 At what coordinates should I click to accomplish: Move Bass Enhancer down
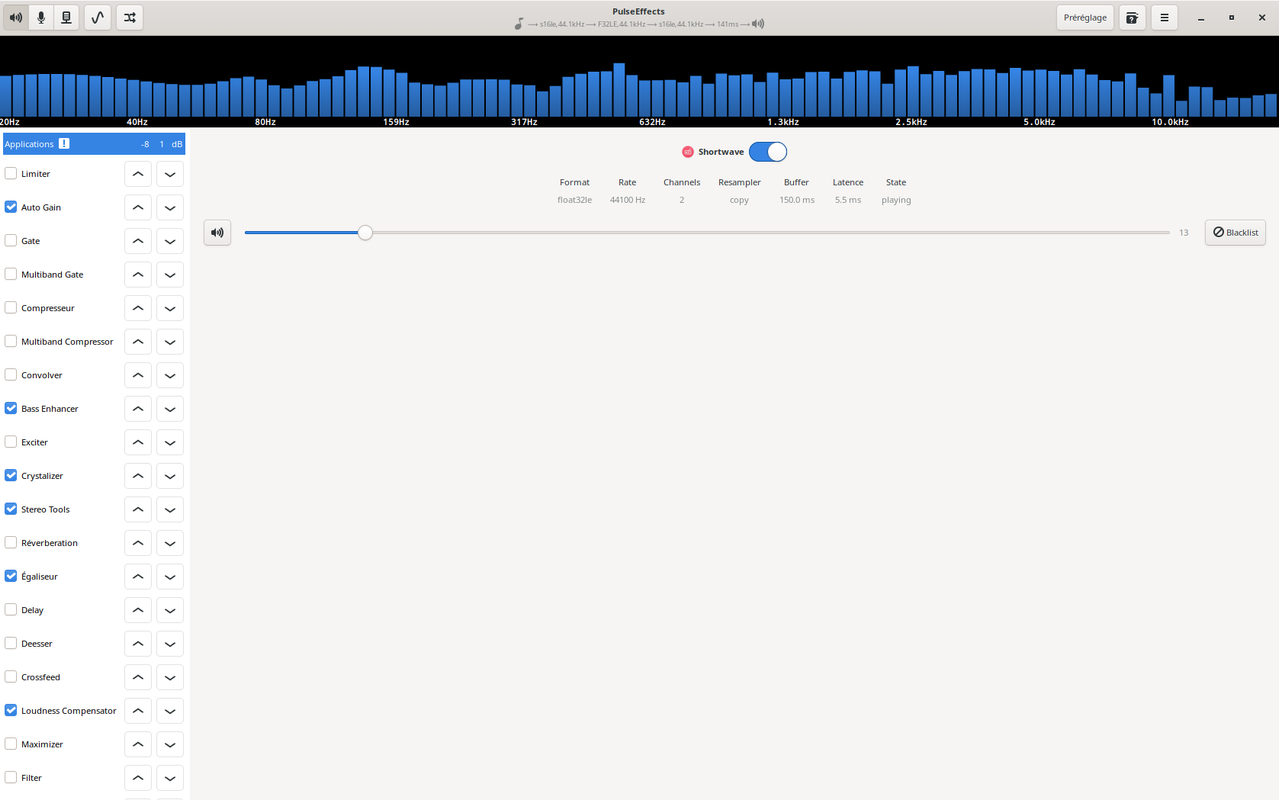(x=170, y=409)
